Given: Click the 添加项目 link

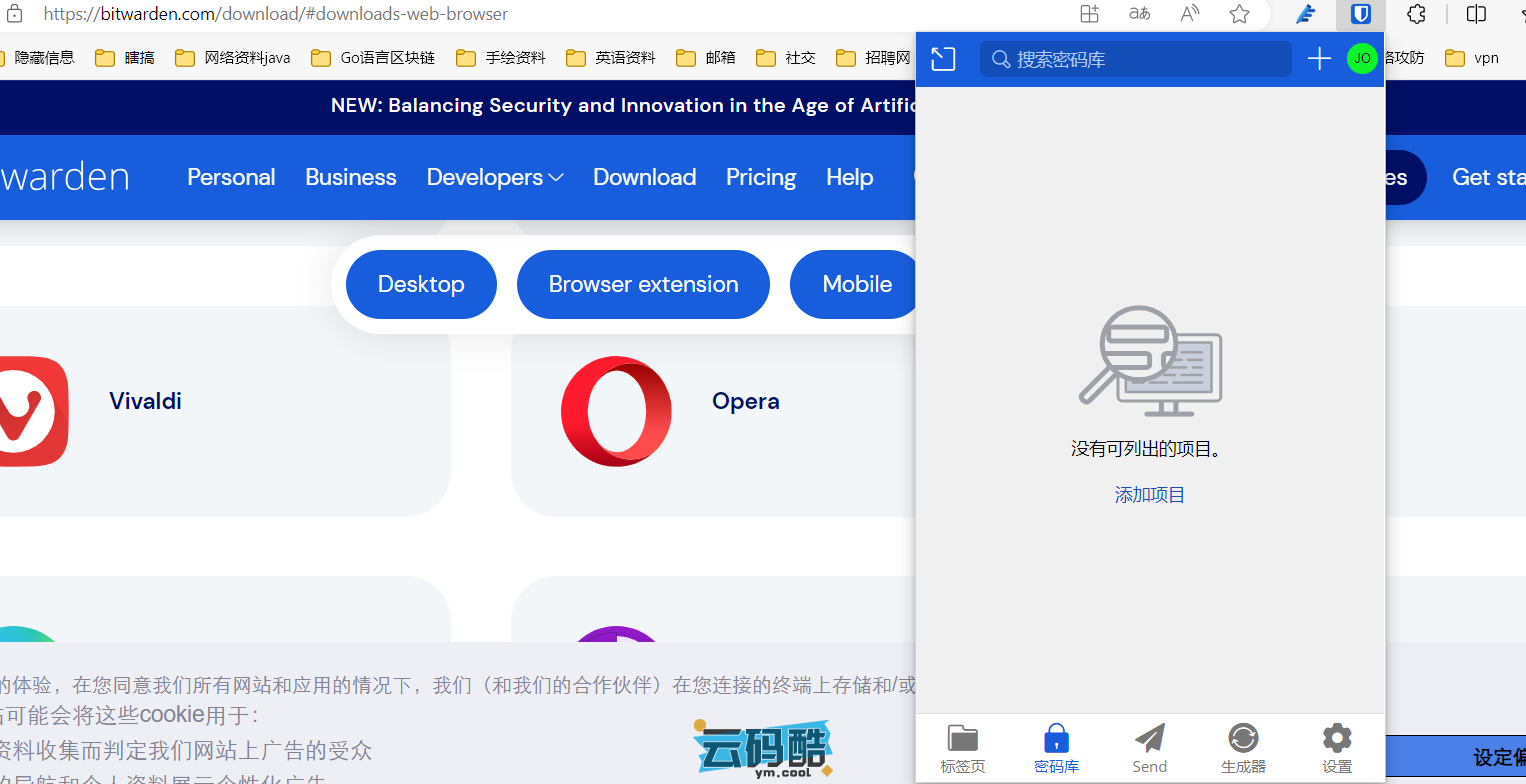Looking at the screenshot, I should click(1149, 495).
